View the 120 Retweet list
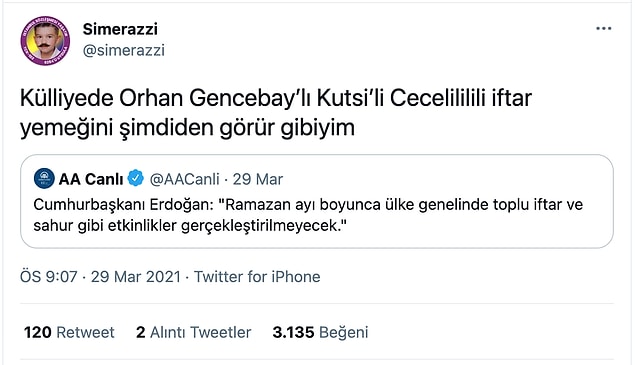Image resolution: width=635 pixels, height=365 pixels. (x=69, y=332)
